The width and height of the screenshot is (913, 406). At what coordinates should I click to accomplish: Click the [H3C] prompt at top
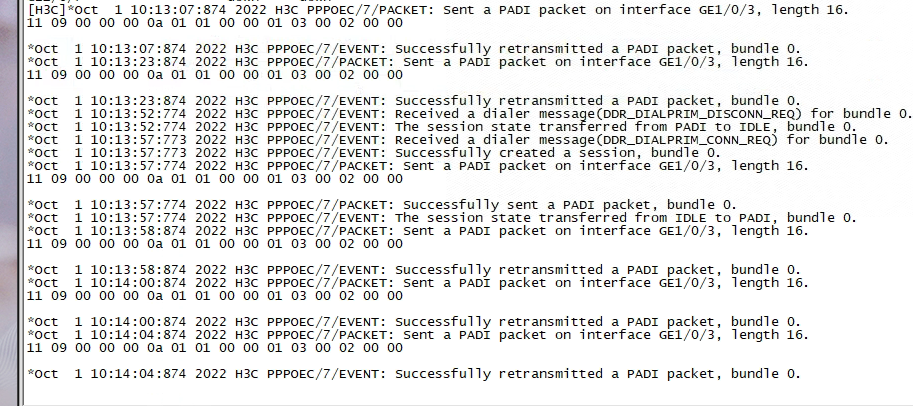pyautogui.click(x=43, y=9)
